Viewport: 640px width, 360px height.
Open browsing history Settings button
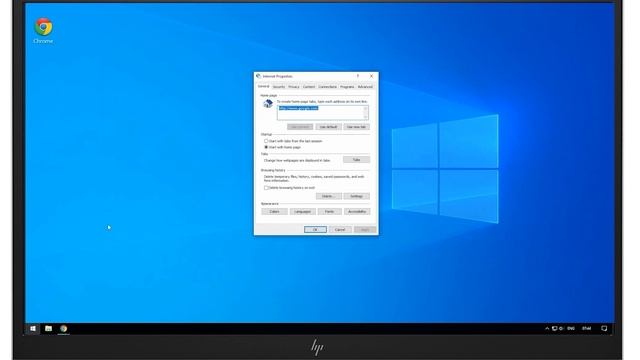356,196
